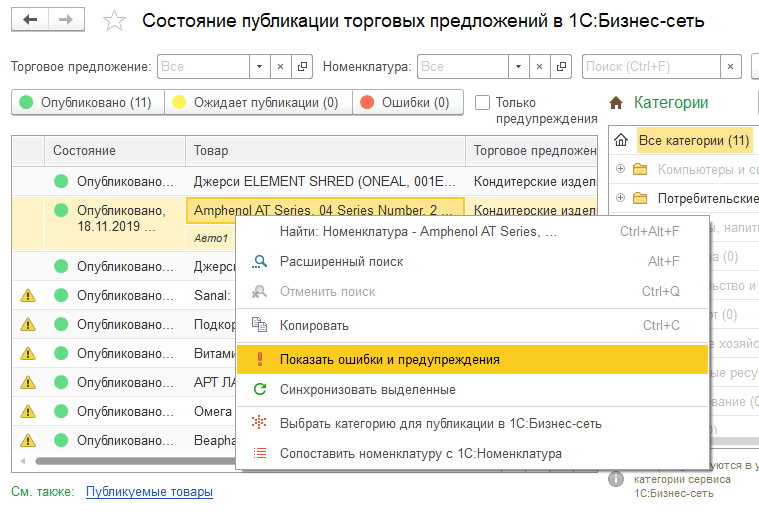Open the Номенклатура dropdown list

[x=518, y=67]
